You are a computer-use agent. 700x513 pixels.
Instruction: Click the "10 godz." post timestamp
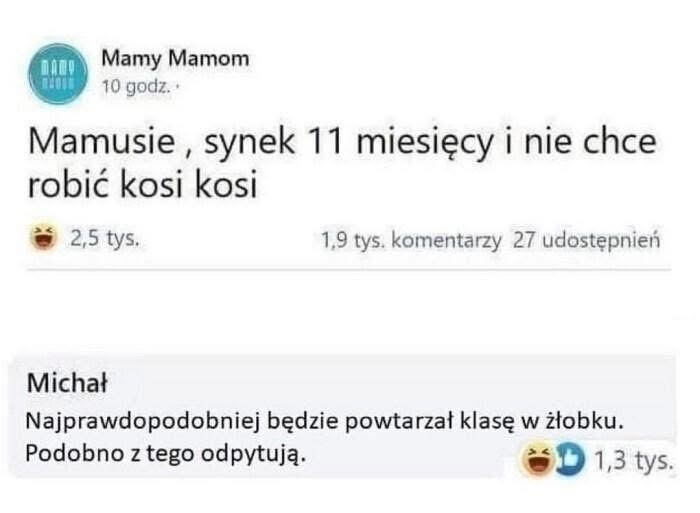pyautogui.click(x=135, y=87)
